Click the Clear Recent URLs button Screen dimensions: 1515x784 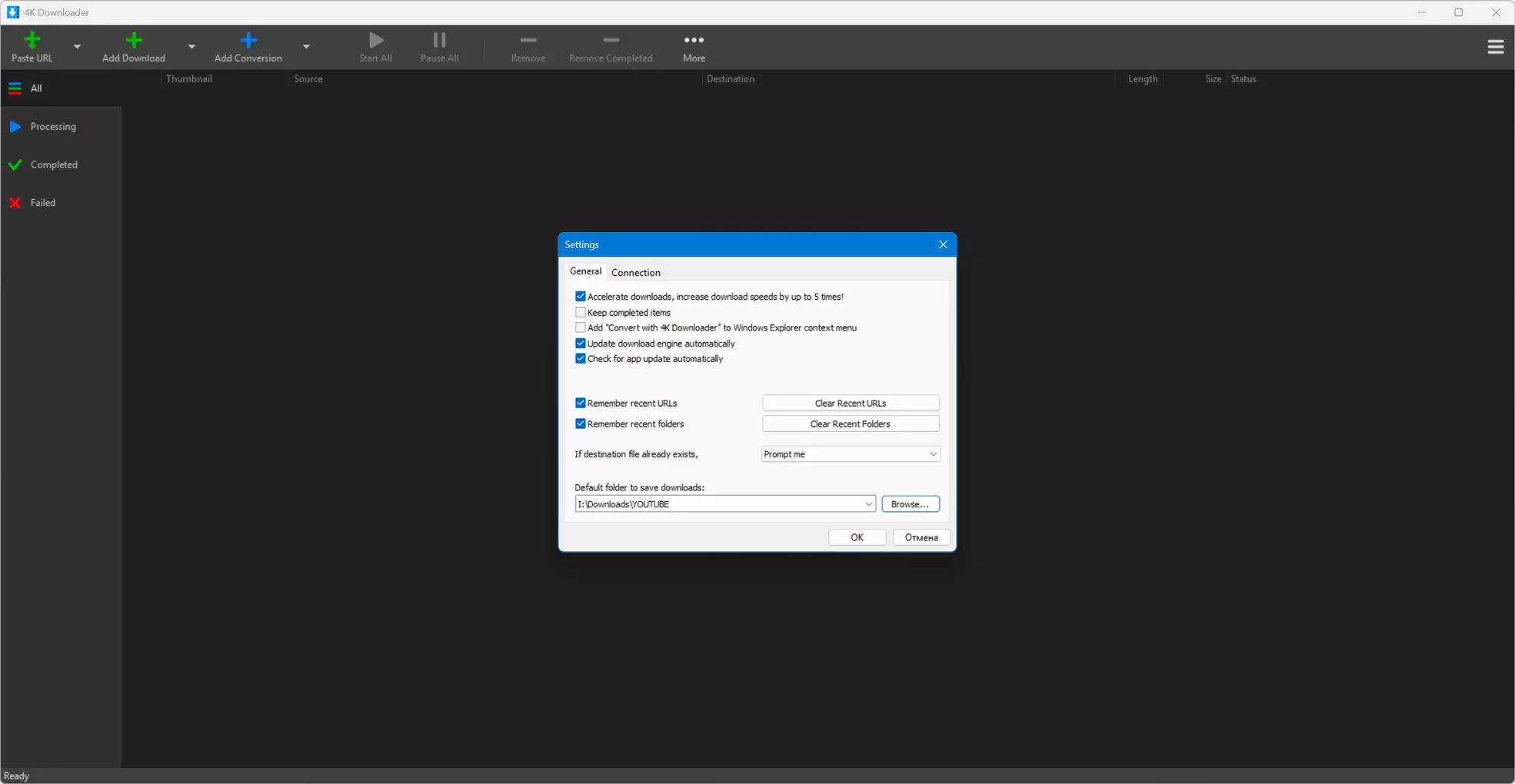coord(851,403)
